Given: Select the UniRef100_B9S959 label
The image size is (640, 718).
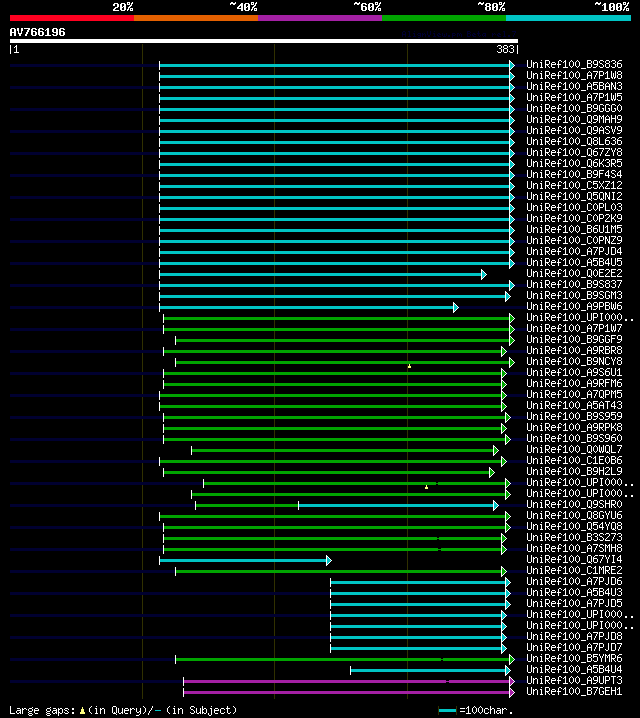Looking at the screenshot, I should tap(574, 416).
